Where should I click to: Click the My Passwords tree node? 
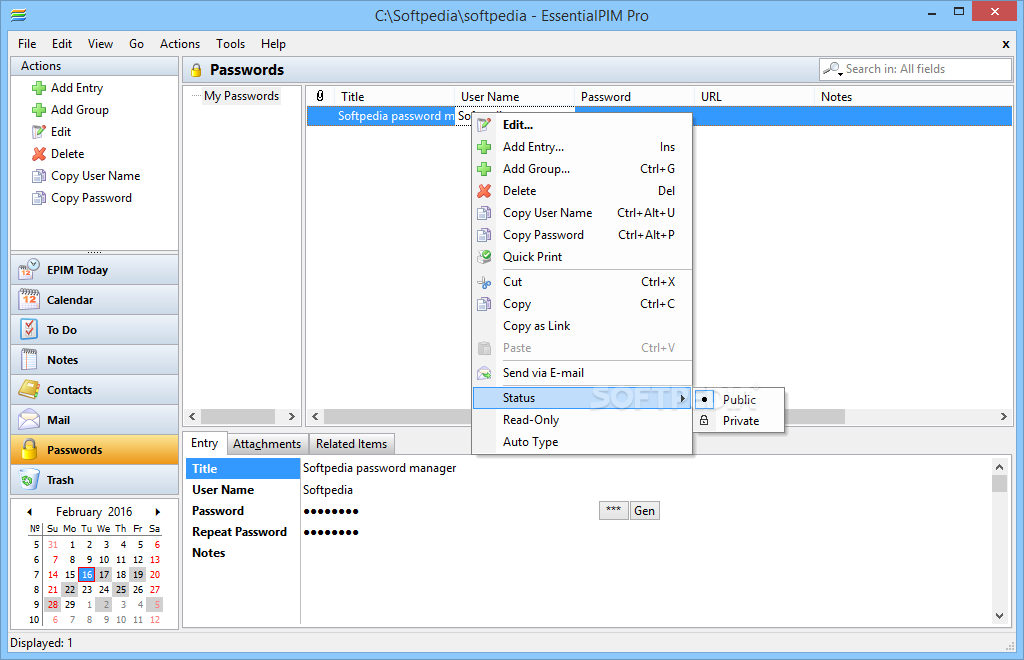241,96
